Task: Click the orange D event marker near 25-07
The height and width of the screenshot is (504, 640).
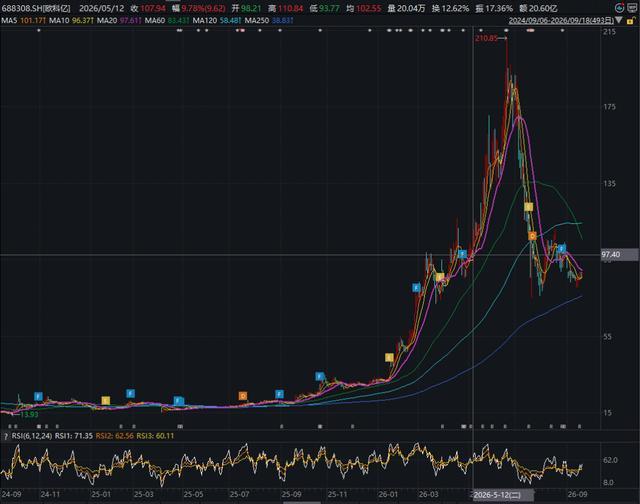Action: coord(243,396)
